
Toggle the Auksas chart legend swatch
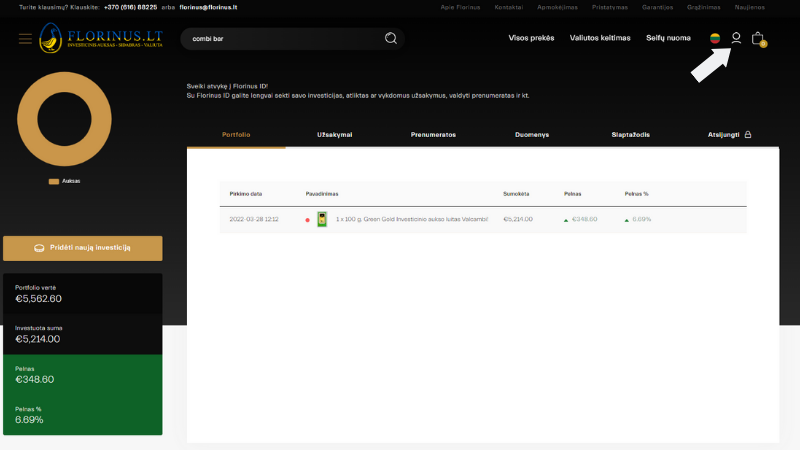pyautogui.click(x=54, y=181)
